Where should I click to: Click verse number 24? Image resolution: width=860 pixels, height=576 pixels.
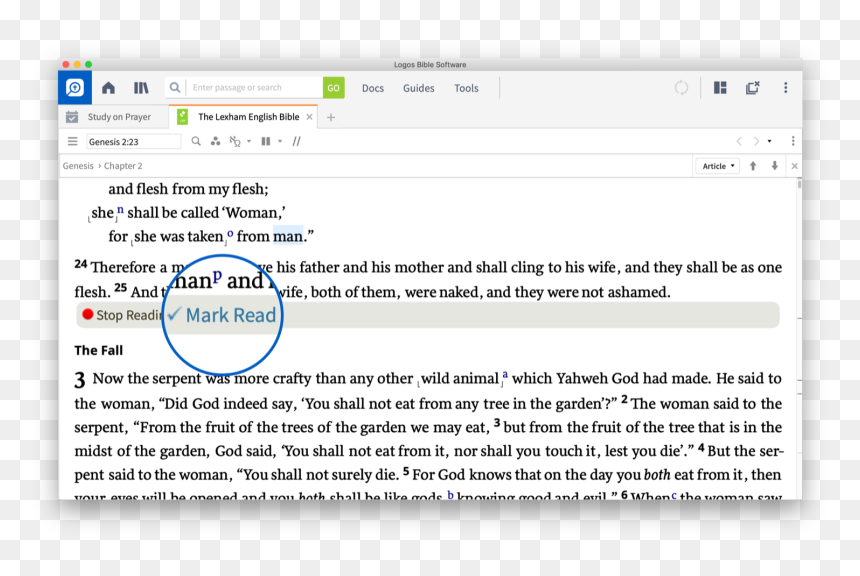pyautogui.click(x=81, y=264)
